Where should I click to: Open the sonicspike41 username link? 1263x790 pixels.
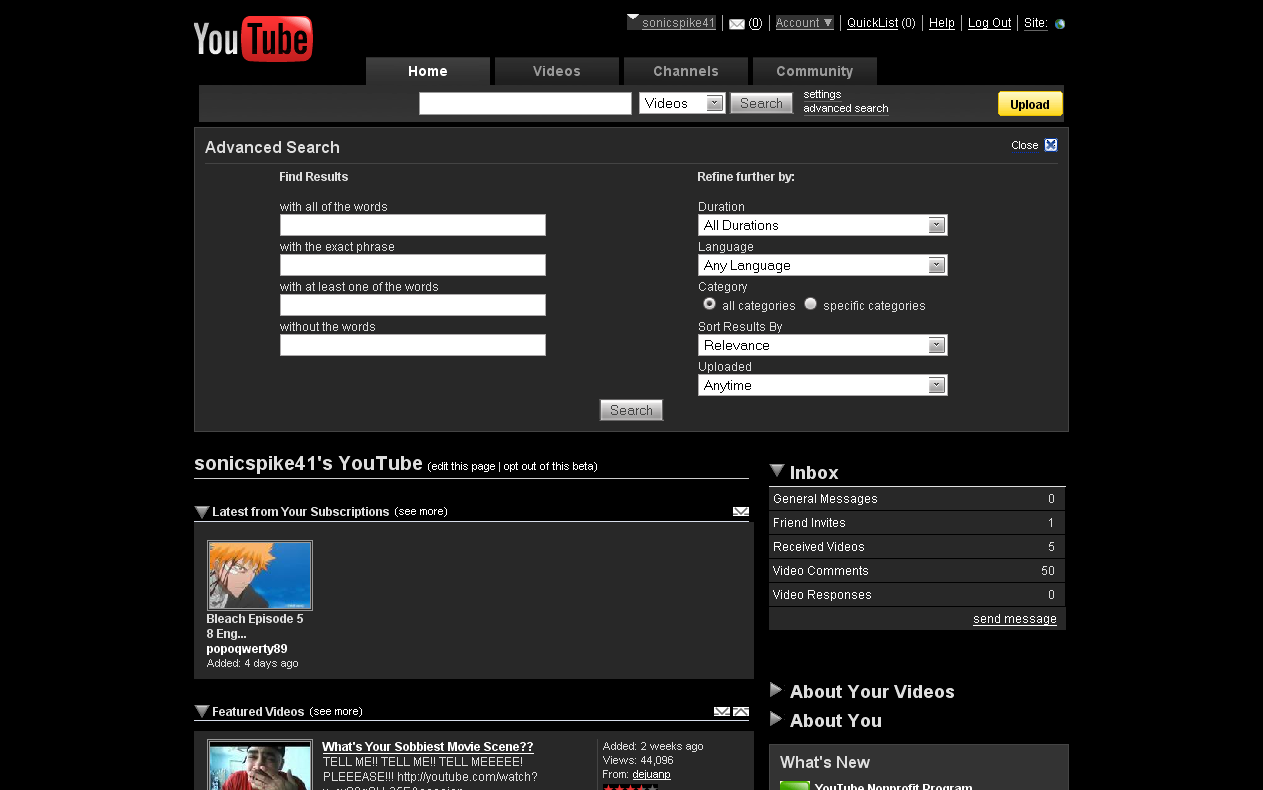coord(679,23)
